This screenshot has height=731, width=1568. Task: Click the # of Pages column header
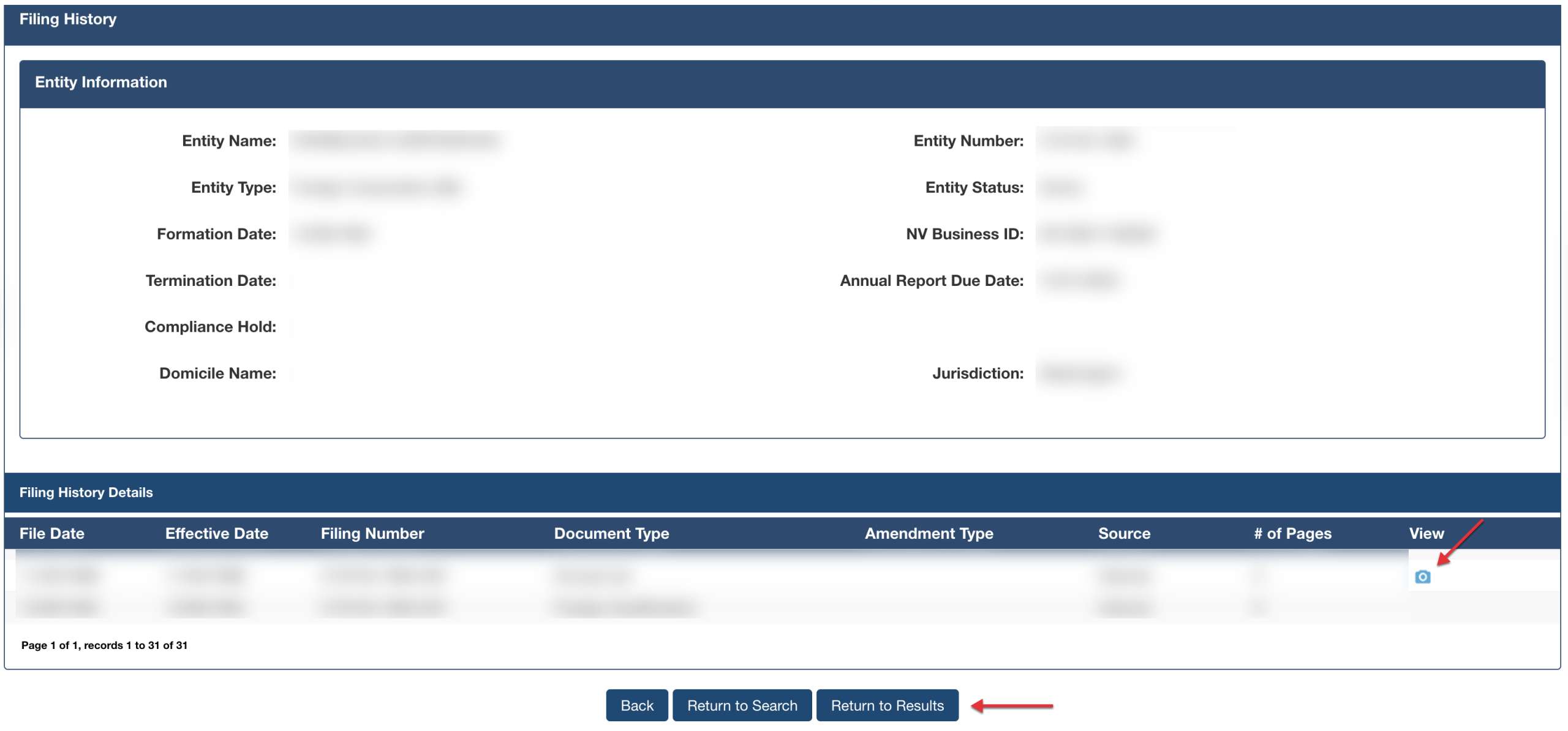click(x=1292, y=533)
